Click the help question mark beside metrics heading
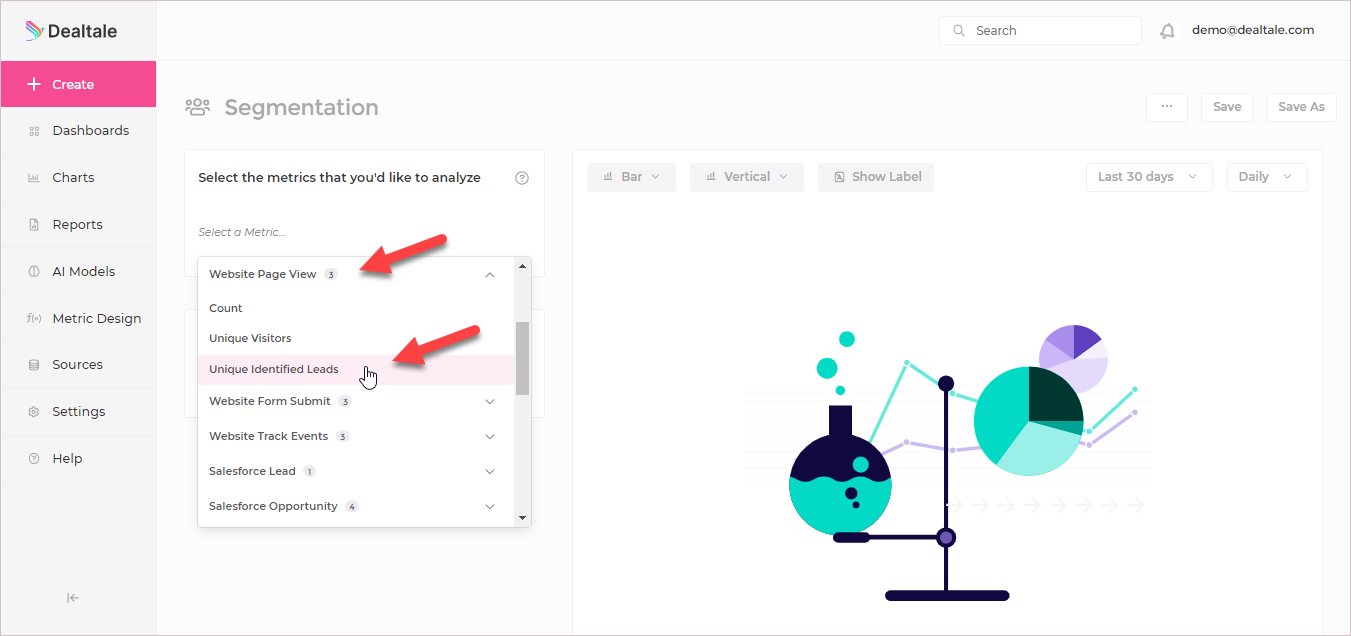The width and height of the screenshot is (1351, 636). (x=521, y=178)
